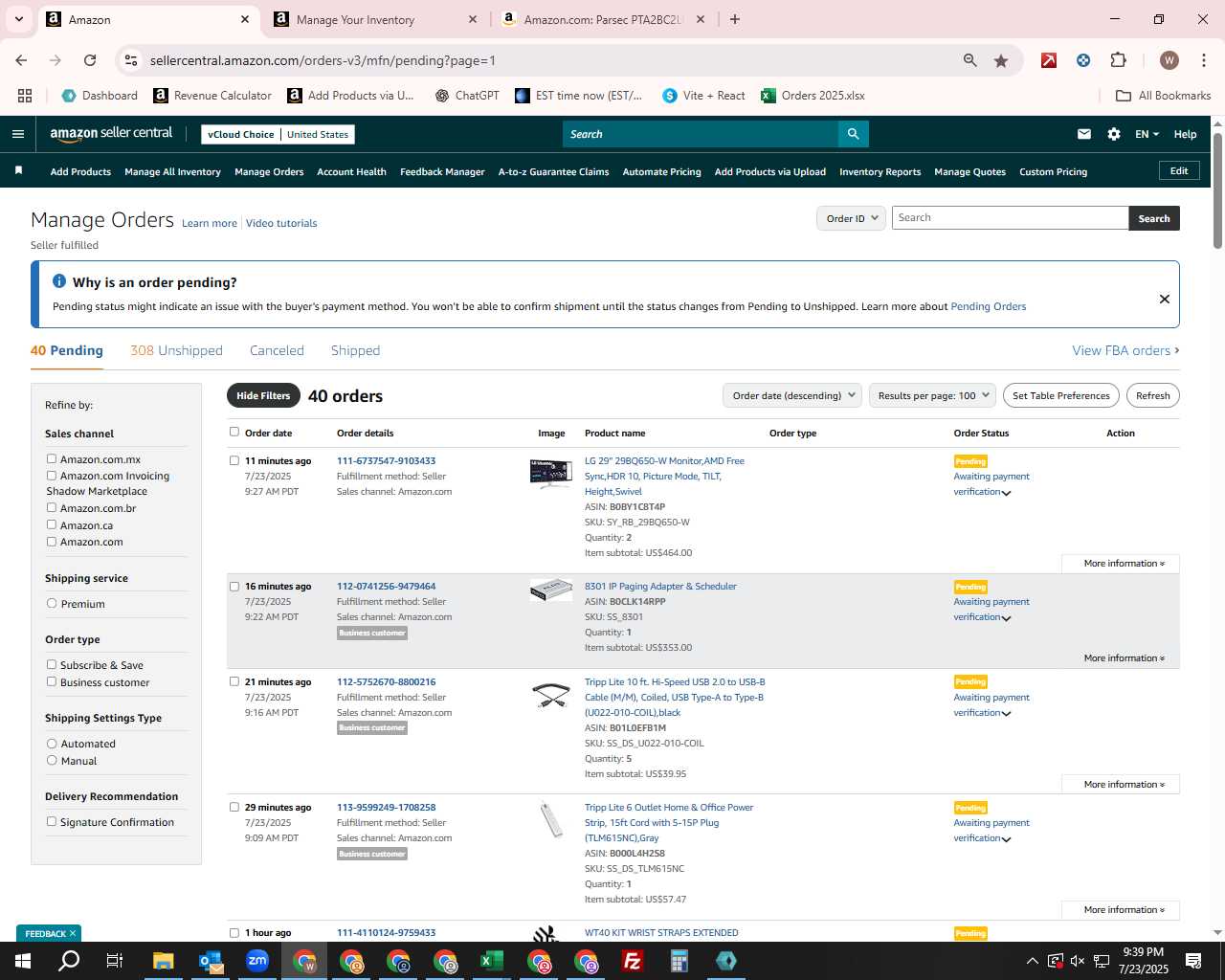This screenshot has width=1225, height=980.
Task: Open FileZilla from the taskbar
Action: (633, 961)
